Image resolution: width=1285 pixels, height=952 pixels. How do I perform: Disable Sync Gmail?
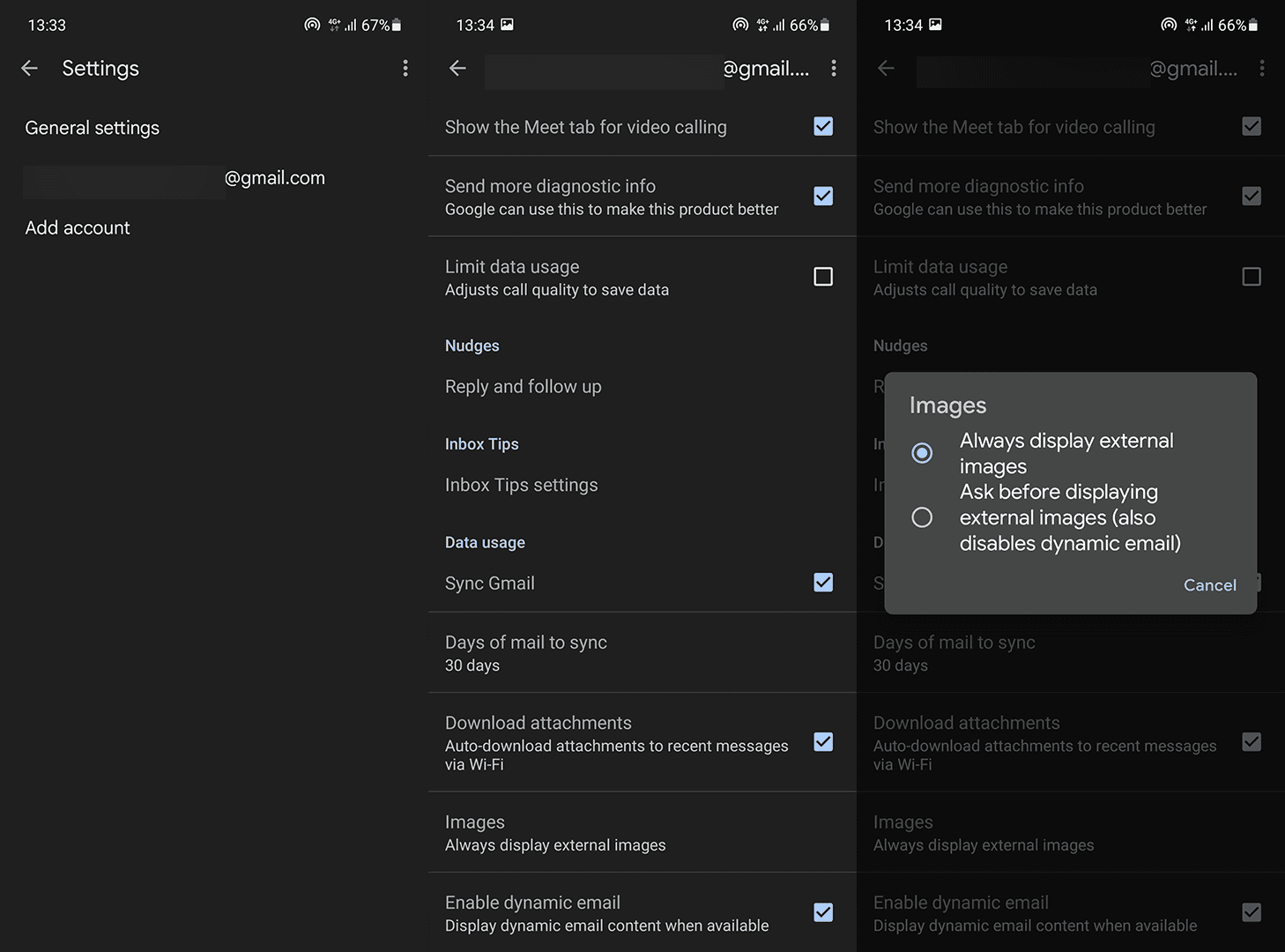click(823, 583)
